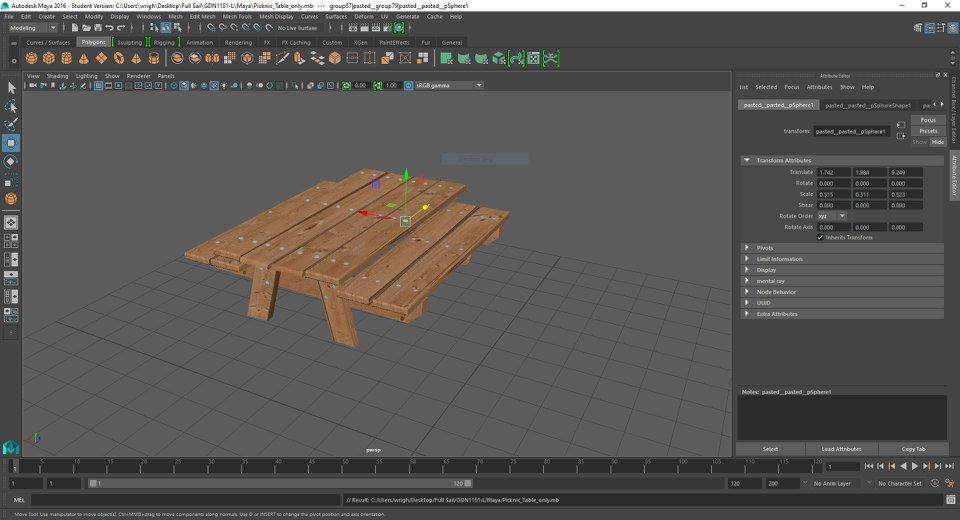The height and width of the screenshot is (520, 960).
Task: Click the Hide button
Action: [x=938, y=142]
